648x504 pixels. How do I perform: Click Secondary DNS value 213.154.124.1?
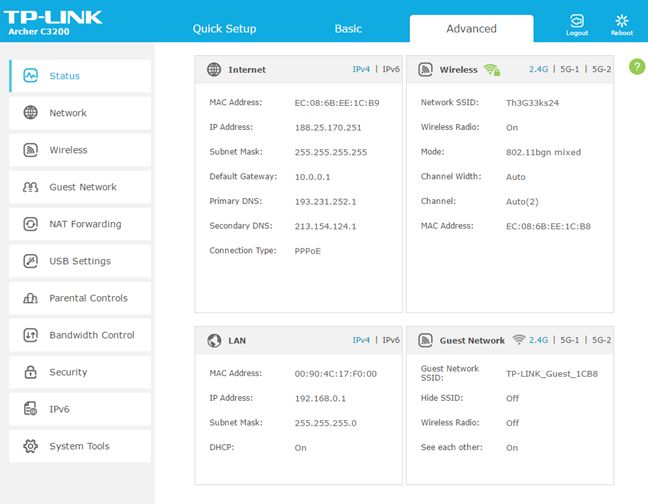tap(325, 226)
